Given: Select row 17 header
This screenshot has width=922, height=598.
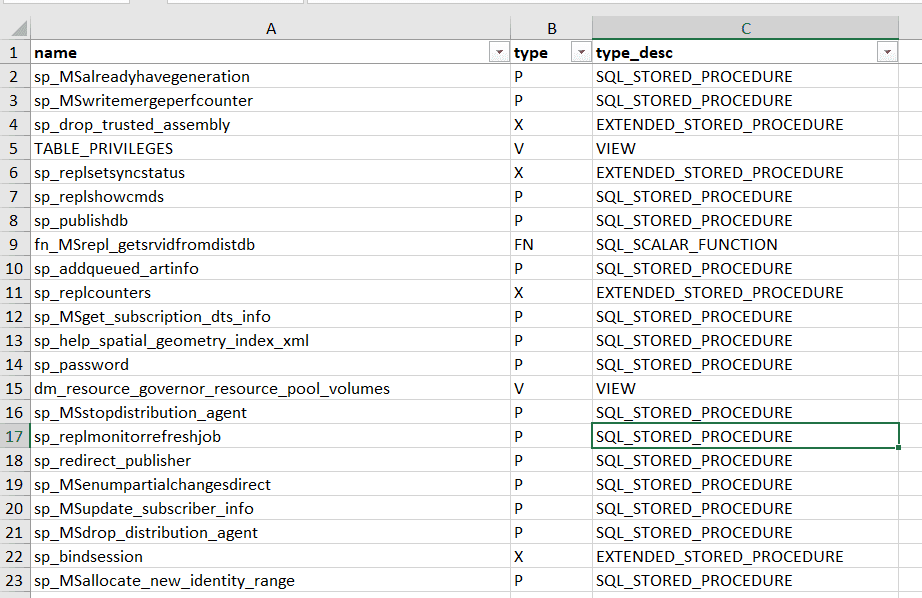Looking at the screenshot, I should pyautogui.click(x=15, y=436).
